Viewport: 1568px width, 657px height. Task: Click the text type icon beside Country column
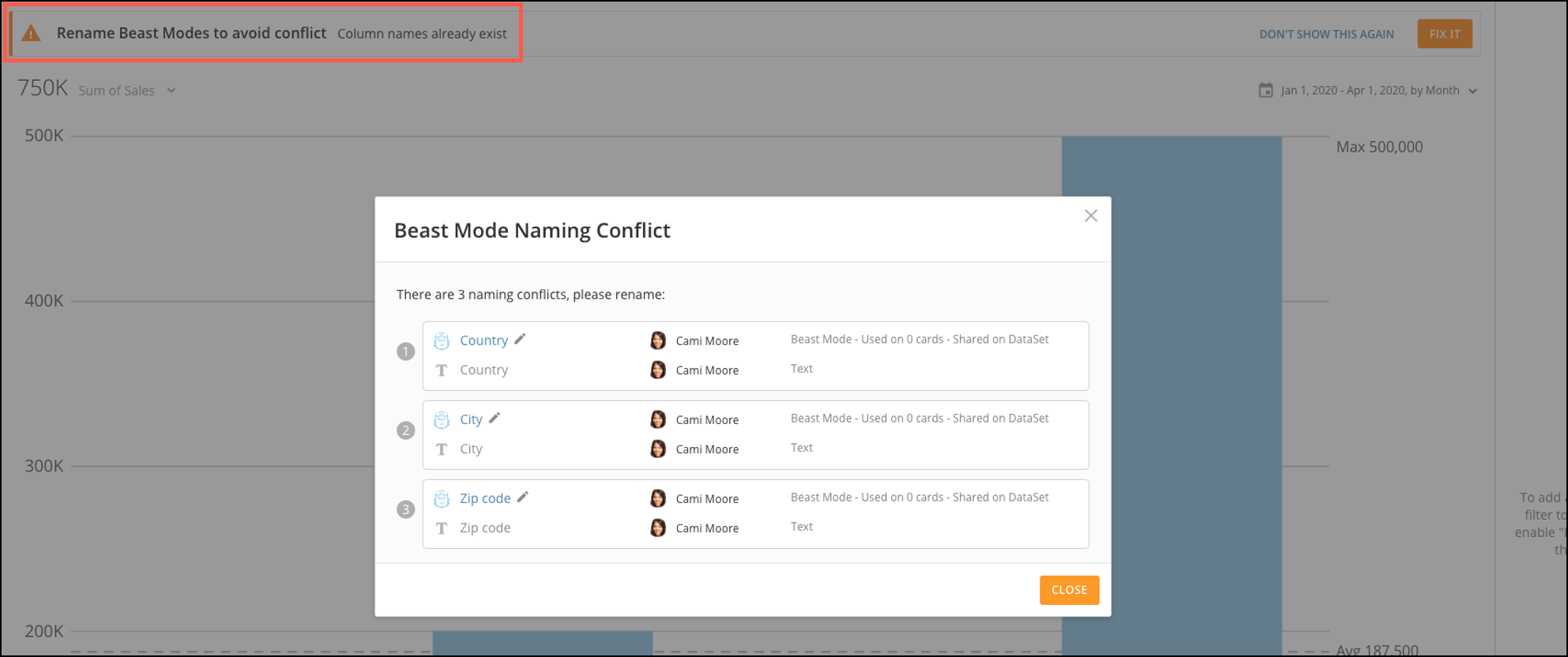click(x=442, y=370)
